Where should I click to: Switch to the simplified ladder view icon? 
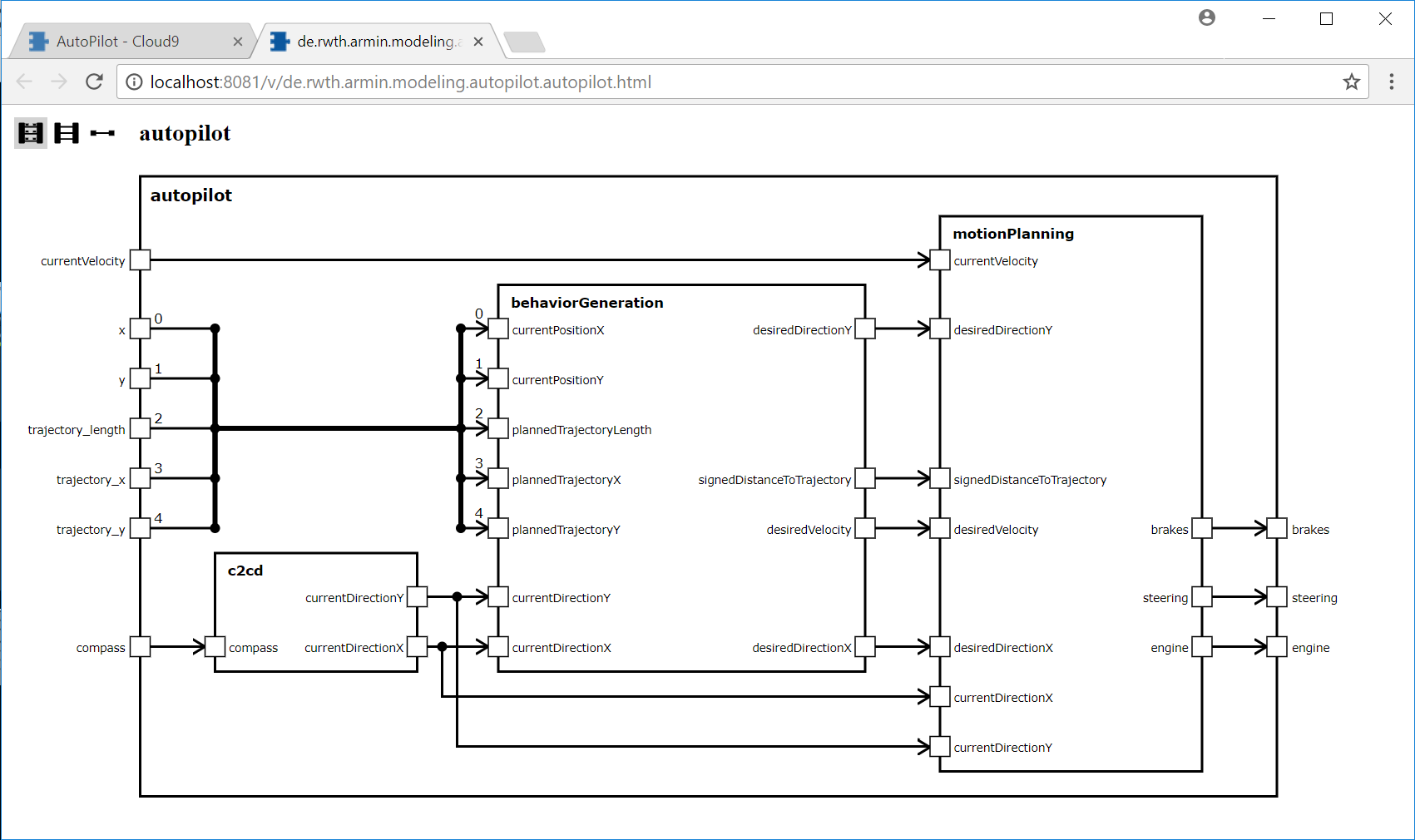coord(67,133)
